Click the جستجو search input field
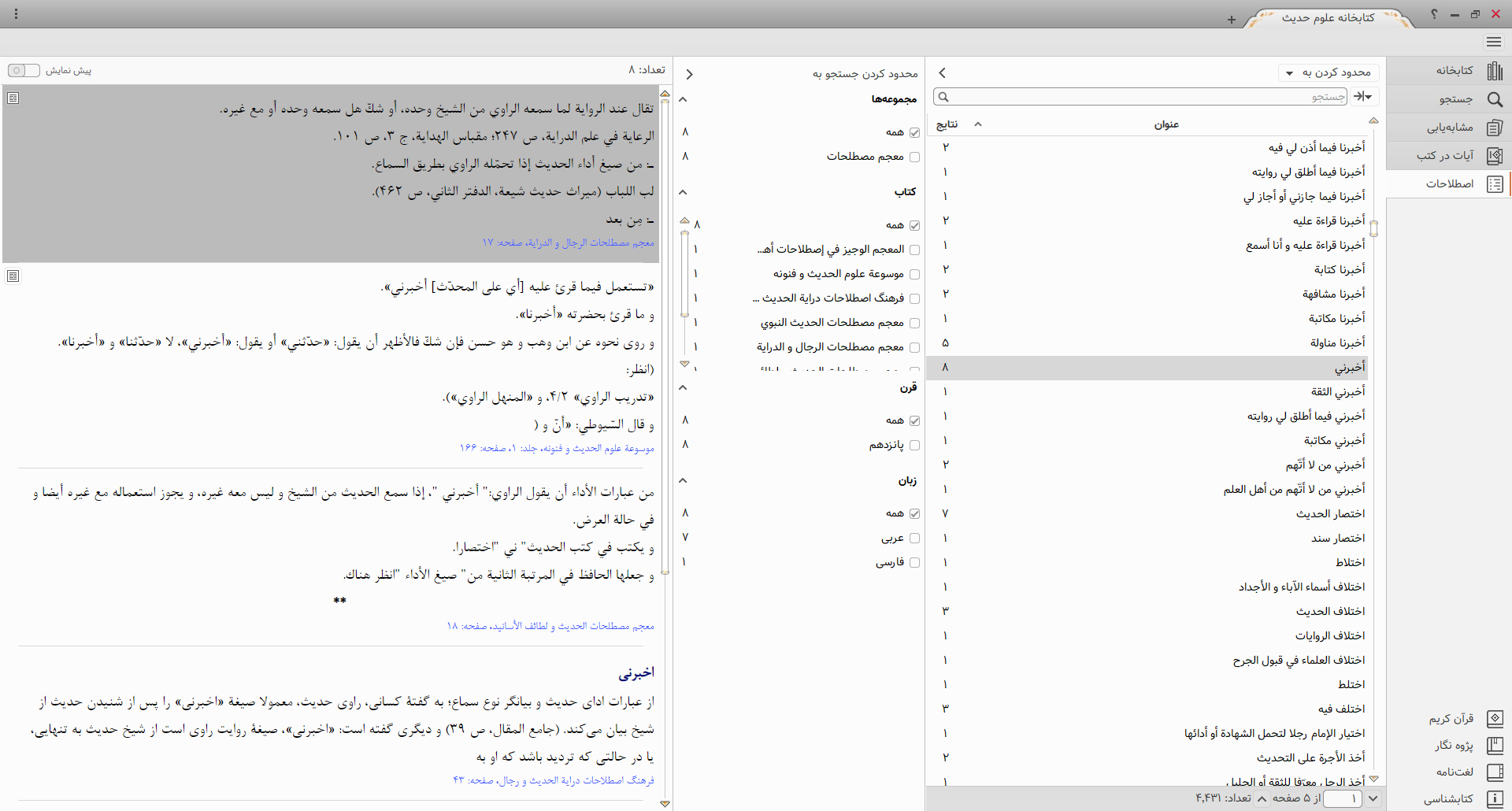Screen dimensions: 1512x811 (x=1142, y=97)
